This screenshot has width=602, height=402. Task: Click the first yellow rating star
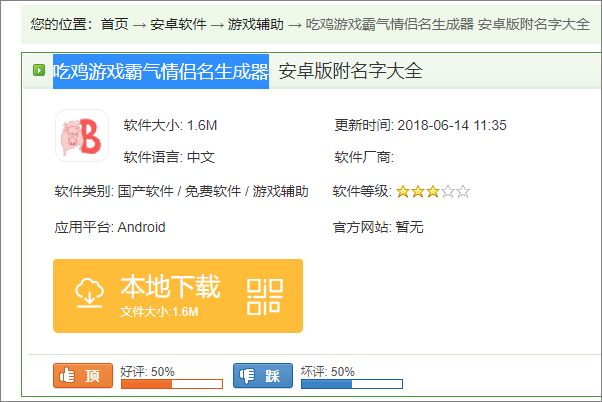pos(403,191)
